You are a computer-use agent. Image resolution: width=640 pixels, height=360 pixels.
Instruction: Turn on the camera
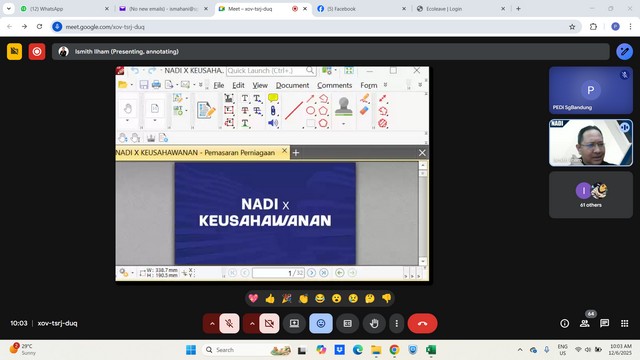[x=269, y=323]
